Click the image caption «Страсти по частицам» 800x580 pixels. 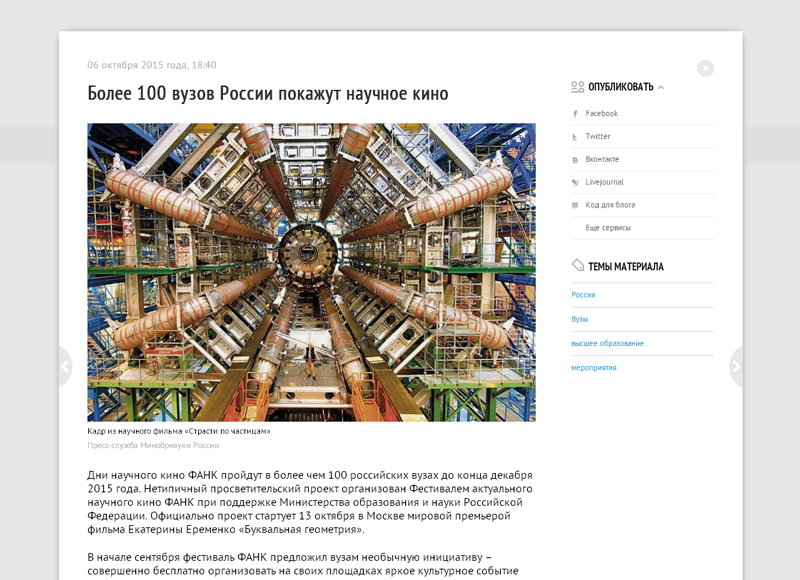point(179,431)
